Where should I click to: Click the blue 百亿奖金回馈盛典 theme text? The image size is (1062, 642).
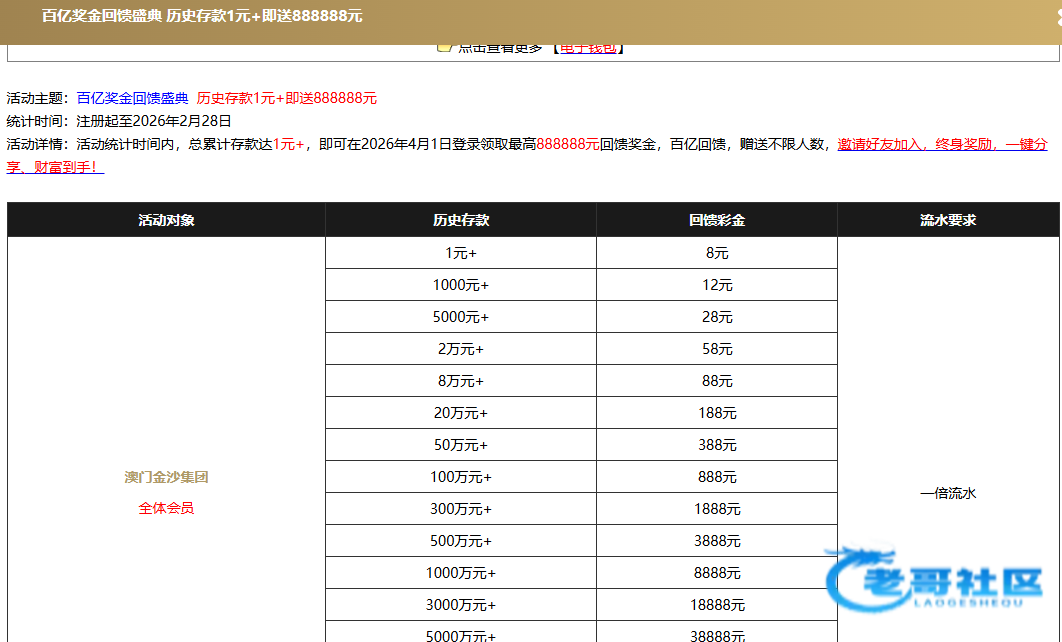(132, 98)
